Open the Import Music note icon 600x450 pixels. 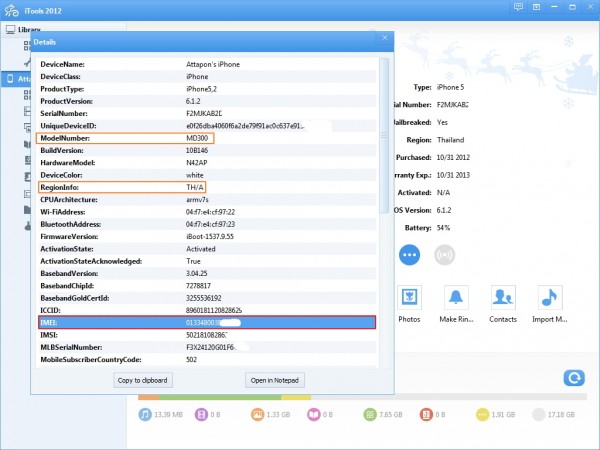(550, 297)
